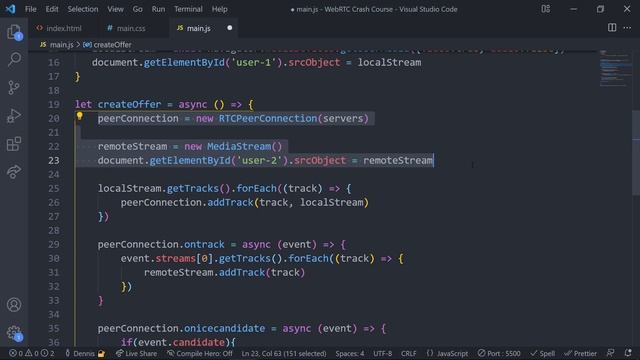Click line number 19 in gutter

click(53, 104)
